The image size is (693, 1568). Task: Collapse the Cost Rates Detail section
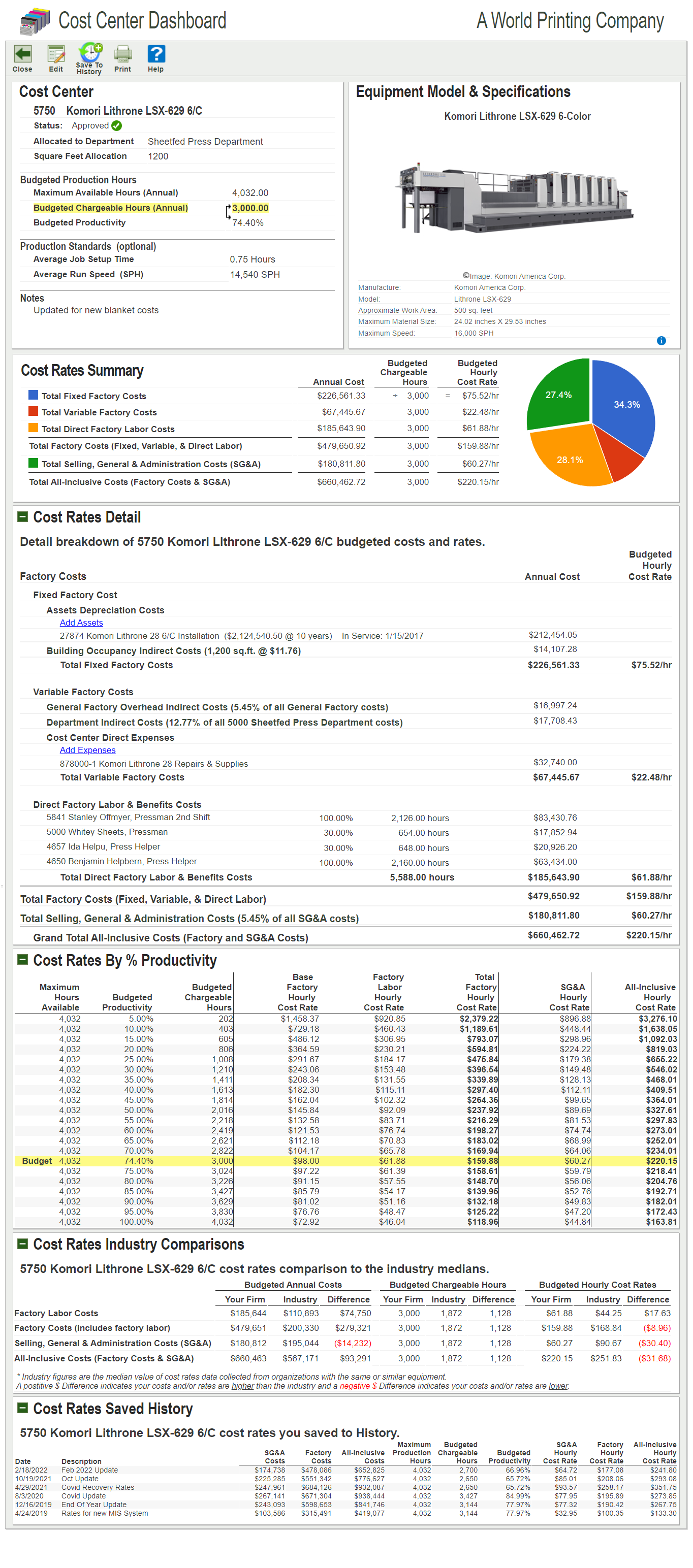[x=22, y=517]
